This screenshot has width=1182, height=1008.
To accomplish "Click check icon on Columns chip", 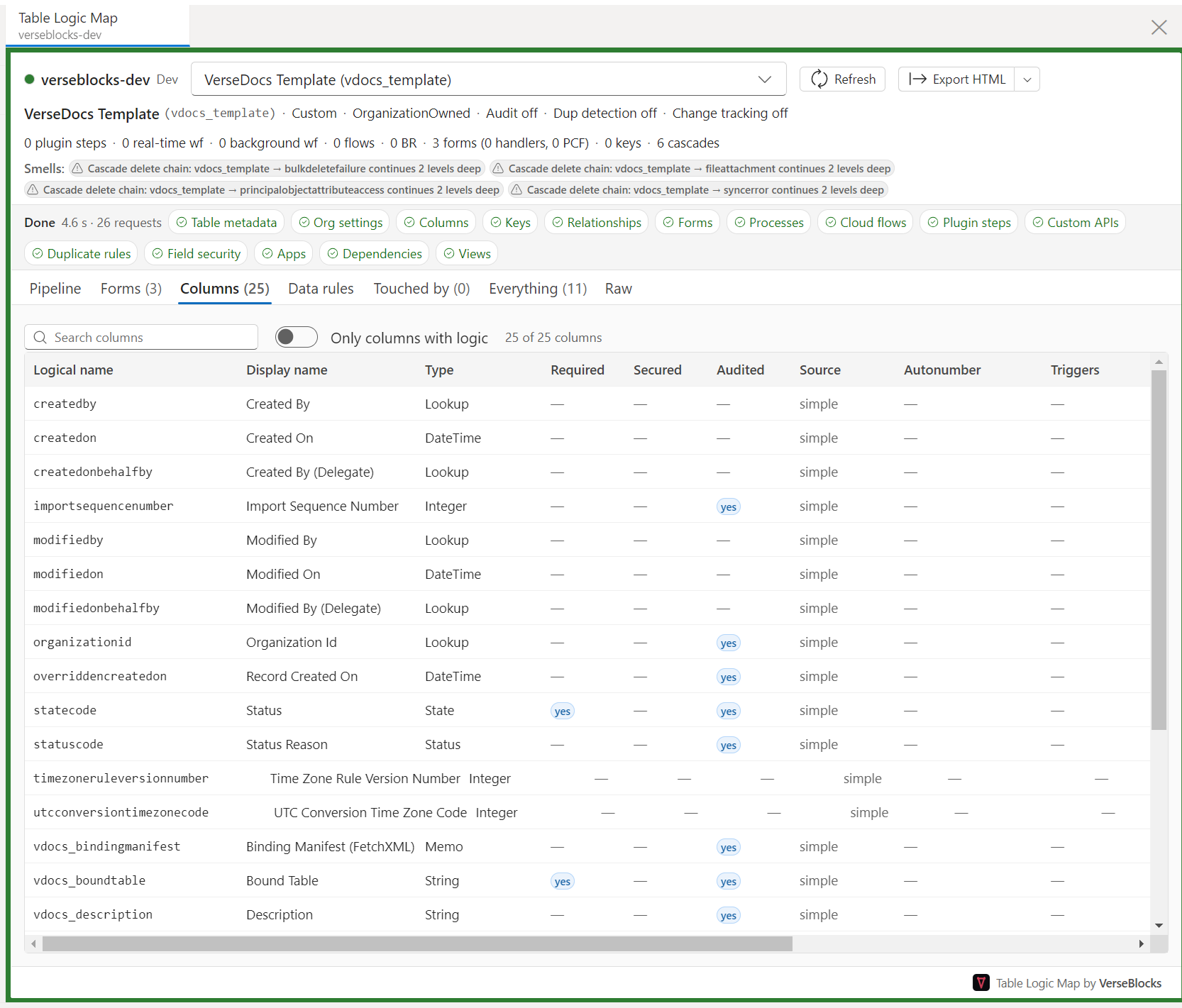I will pyautogui.click(x=409, y=223).
